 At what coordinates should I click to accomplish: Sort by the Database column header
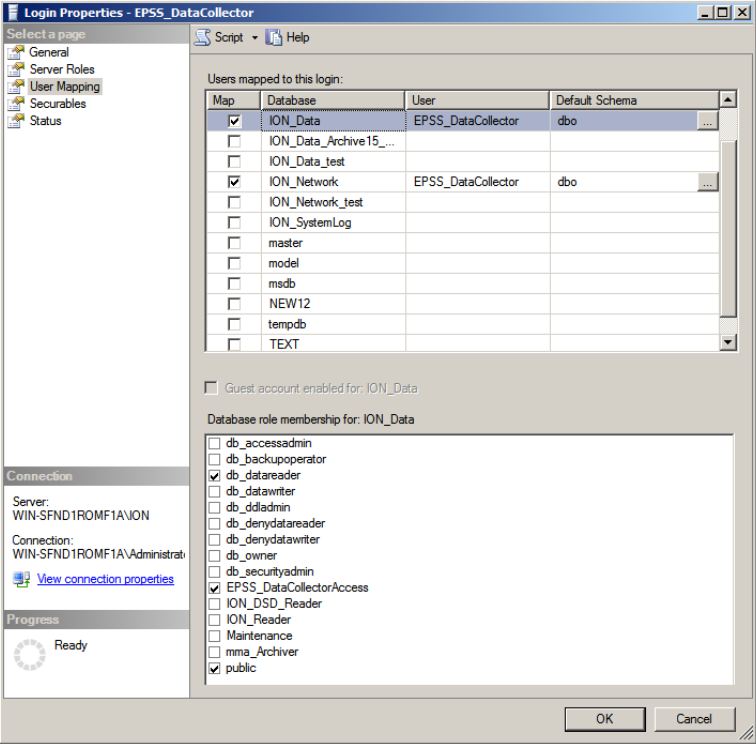(x=332, y=100)
